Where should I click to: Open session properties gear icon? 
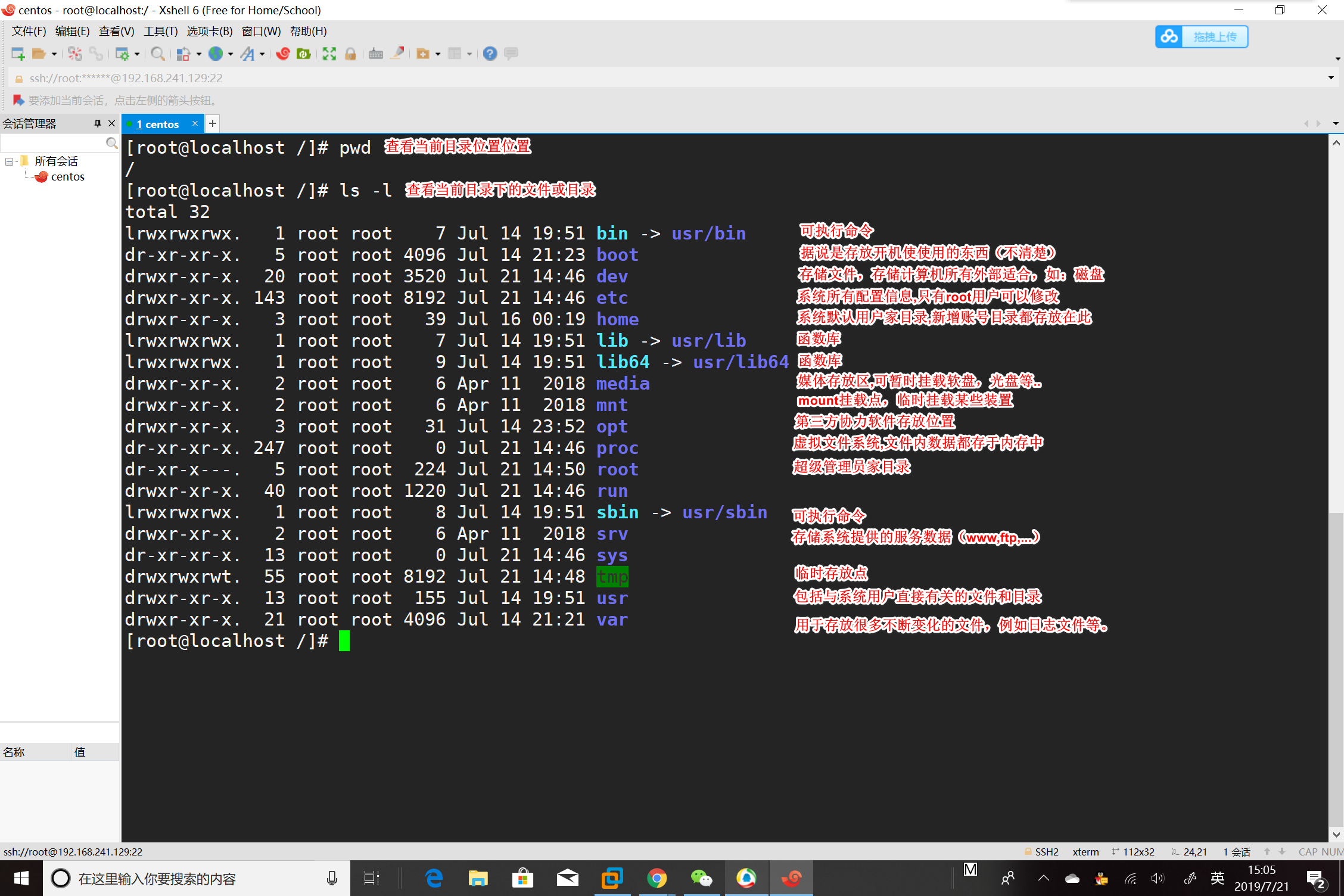click(122, 54)
